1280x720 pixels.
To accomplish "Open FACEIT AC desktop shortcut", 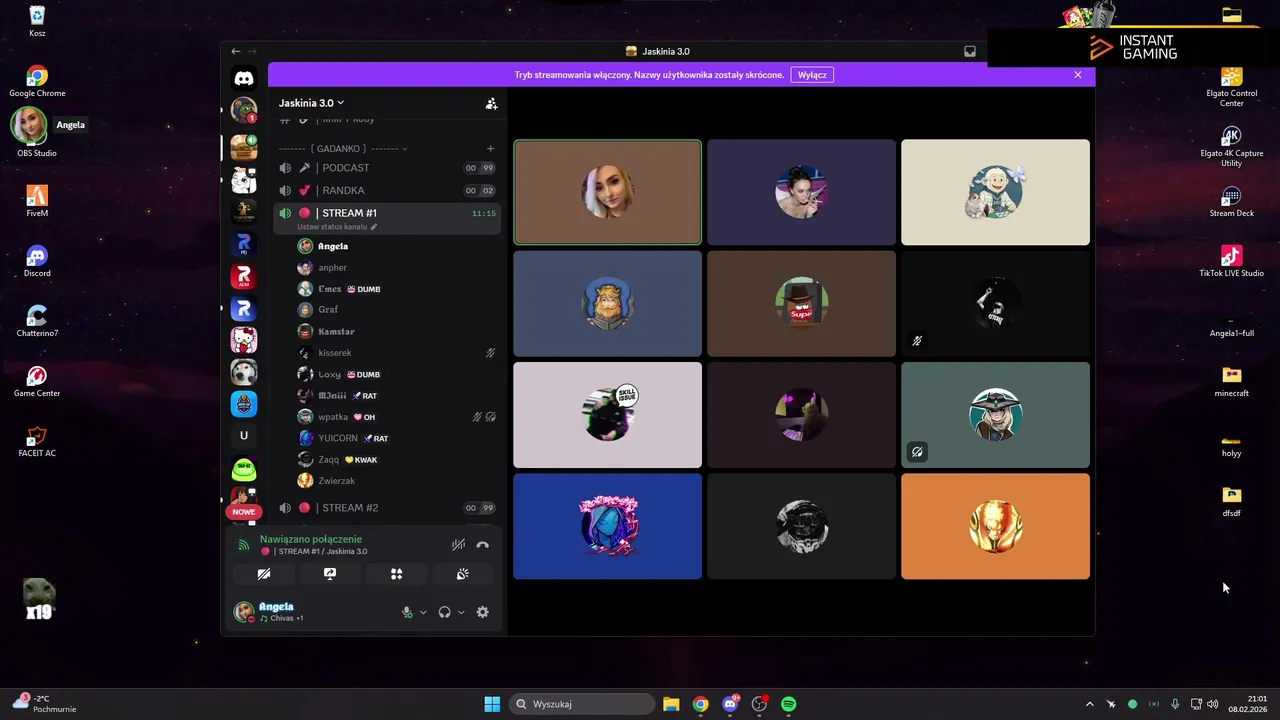I will [37, 441].
